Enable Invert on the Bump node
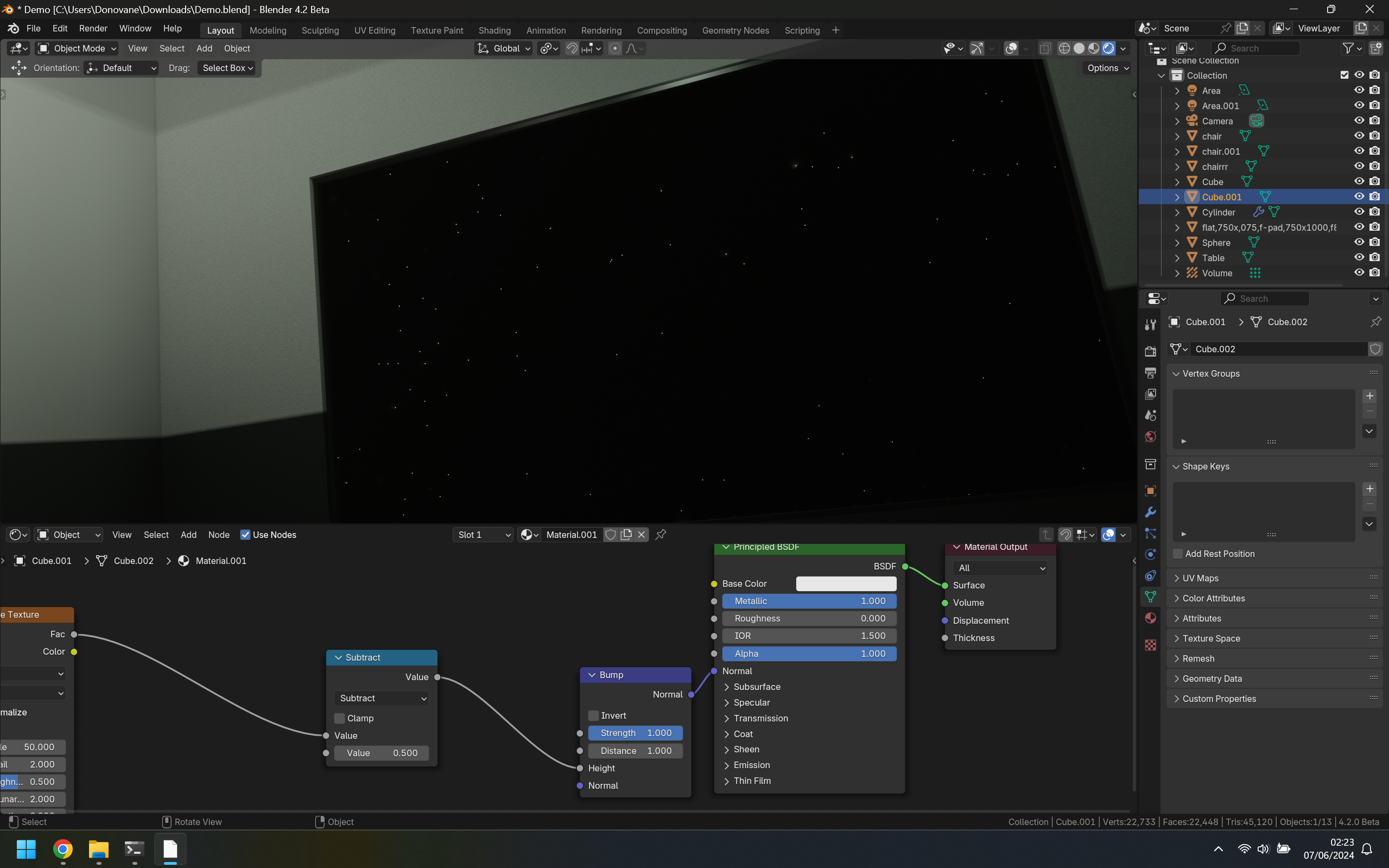 tap(593, 715)
